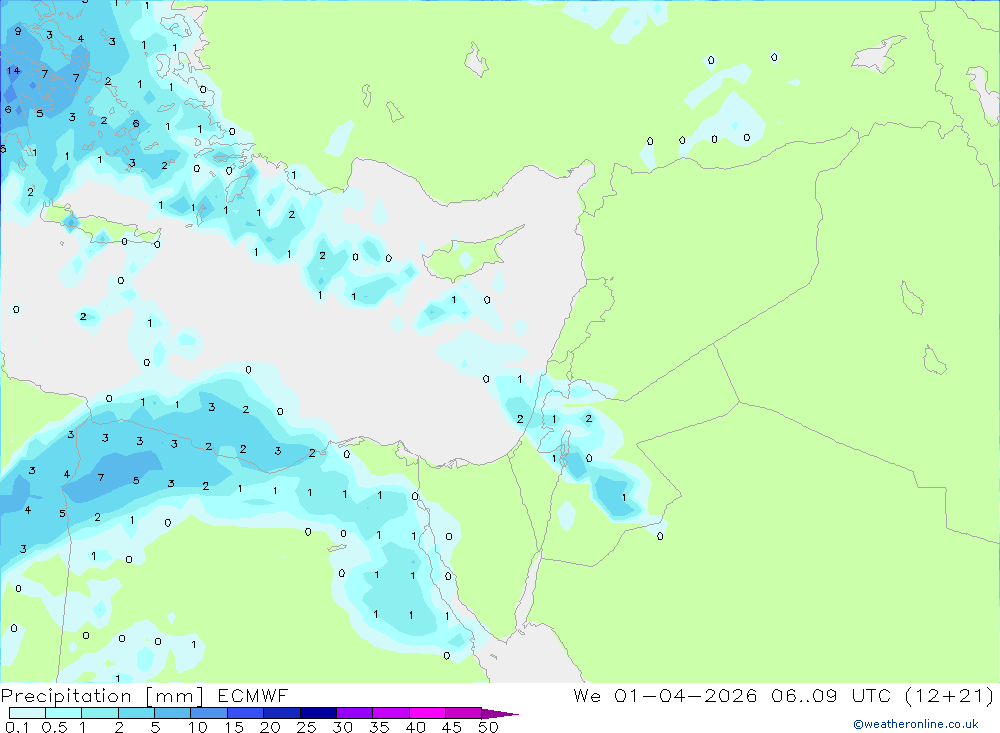Screen dimensions: 1000x733
Task: Click the '20' legend scale label
Action: click(x=270, y=727)
